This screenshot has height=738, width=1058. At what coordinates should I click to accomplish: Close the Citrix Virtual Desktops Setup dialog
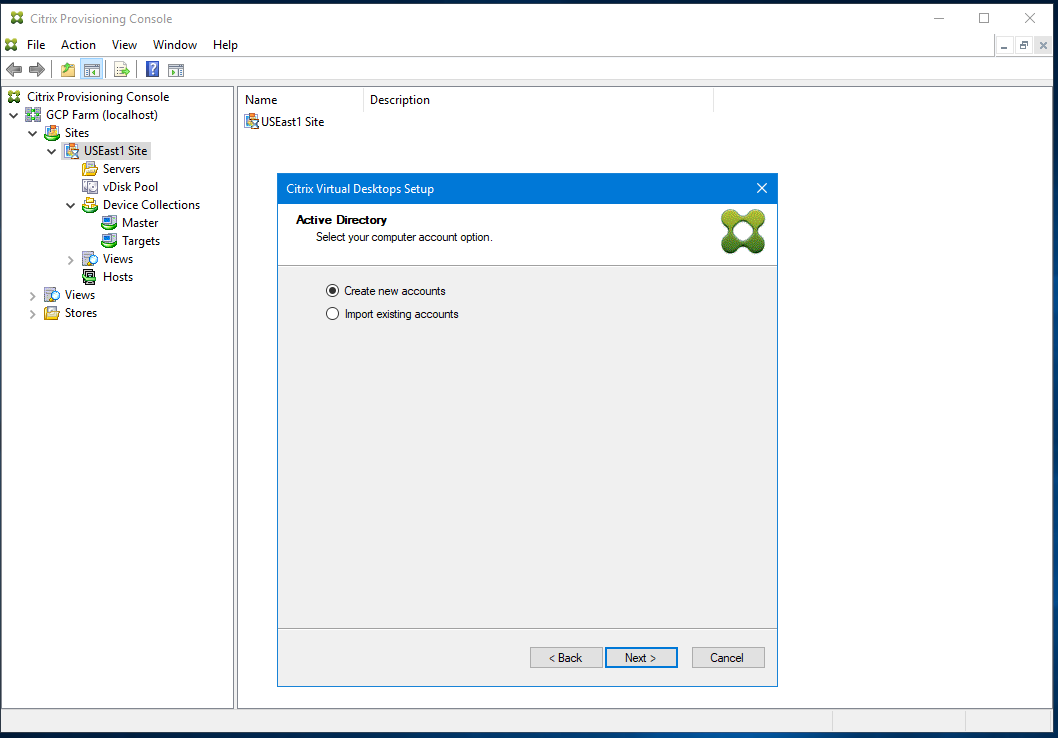762,188
